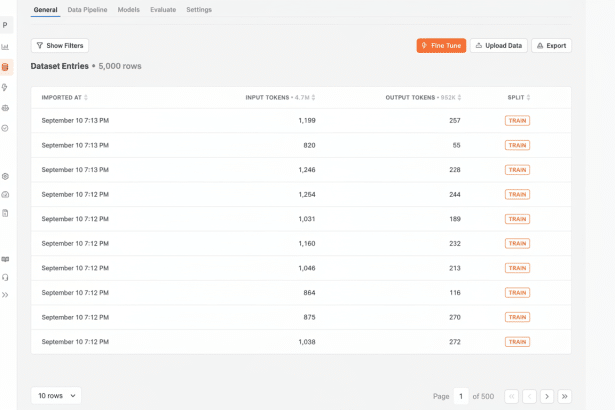Start a Fine Tune job

tap(441, 46)
